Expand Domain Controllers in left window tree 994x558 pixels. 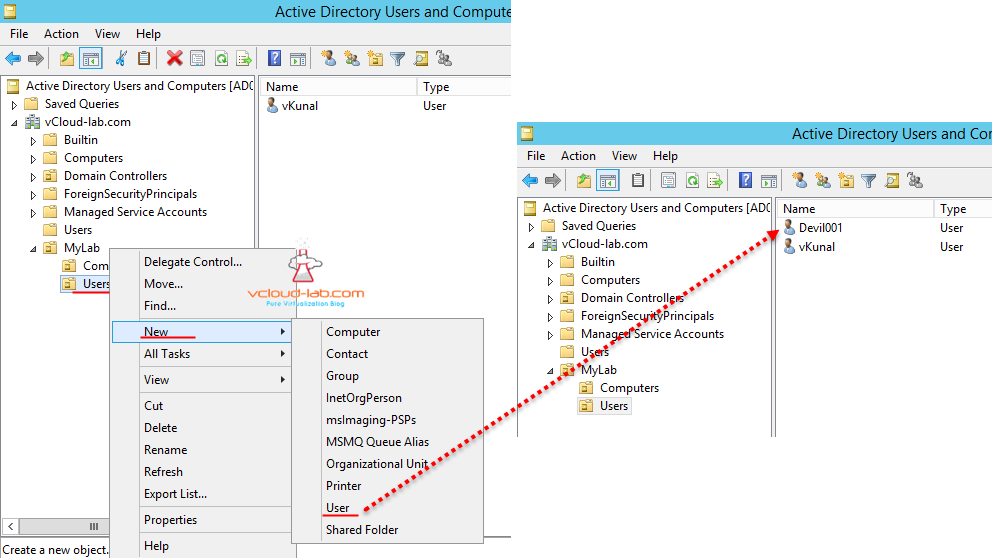[33, 177]
